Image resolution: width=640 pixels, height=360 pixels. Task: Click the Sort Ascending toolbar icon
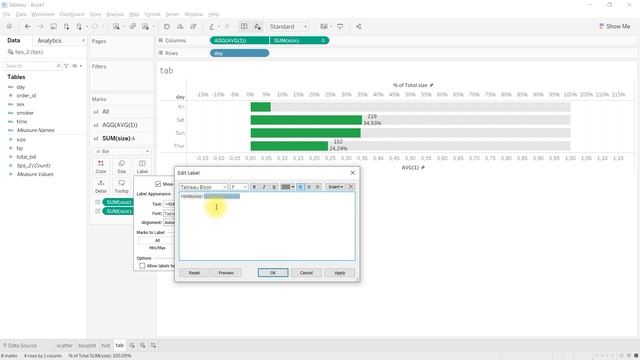[180, 27]
